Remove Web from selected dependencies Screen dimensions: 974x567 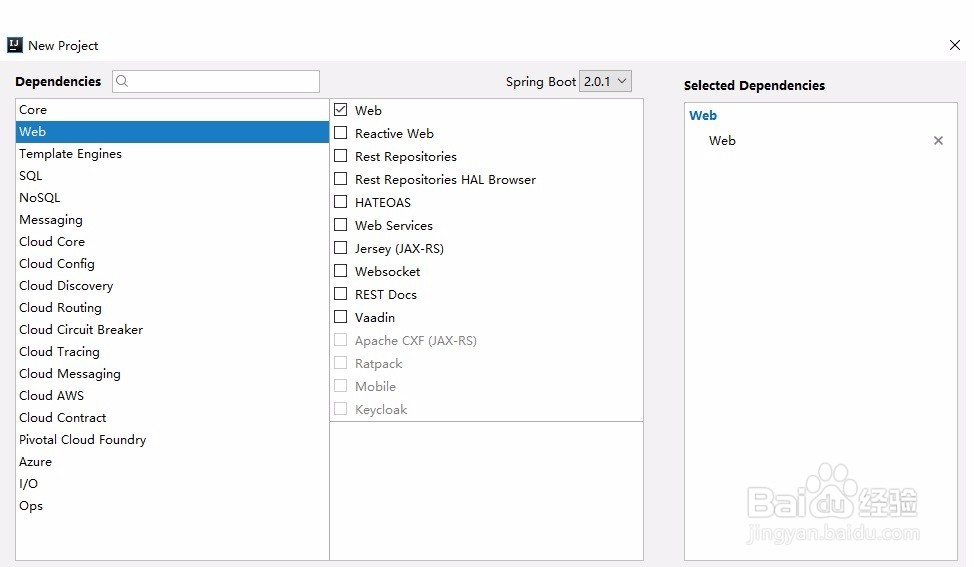[938, 141]
